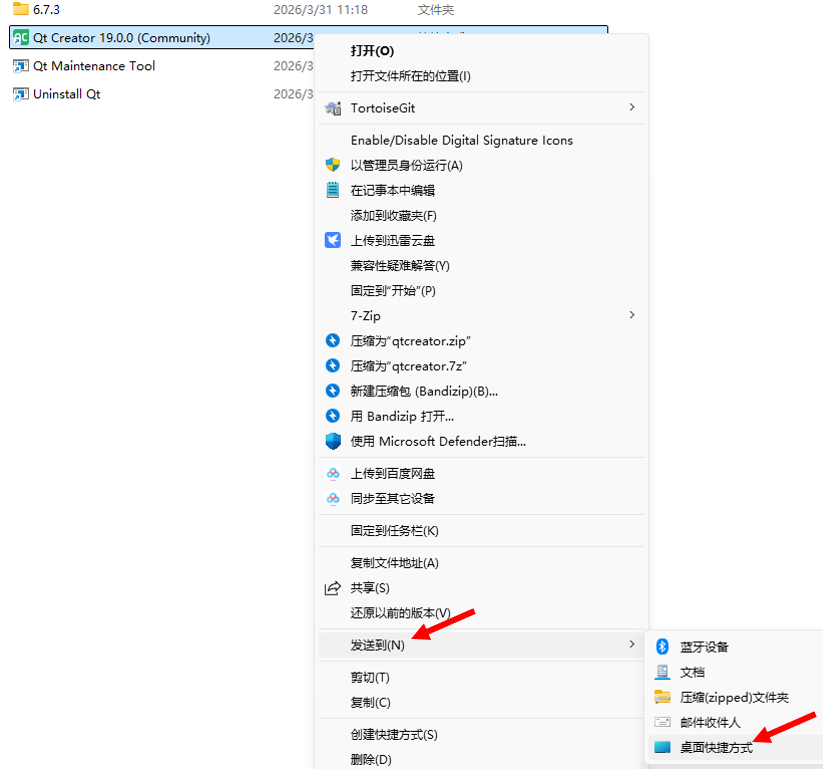This screenshot has width=823, height=769.
Task: Click the 6.7.3 folder icon
Action: pyautogui.click(x=21, y=9)
